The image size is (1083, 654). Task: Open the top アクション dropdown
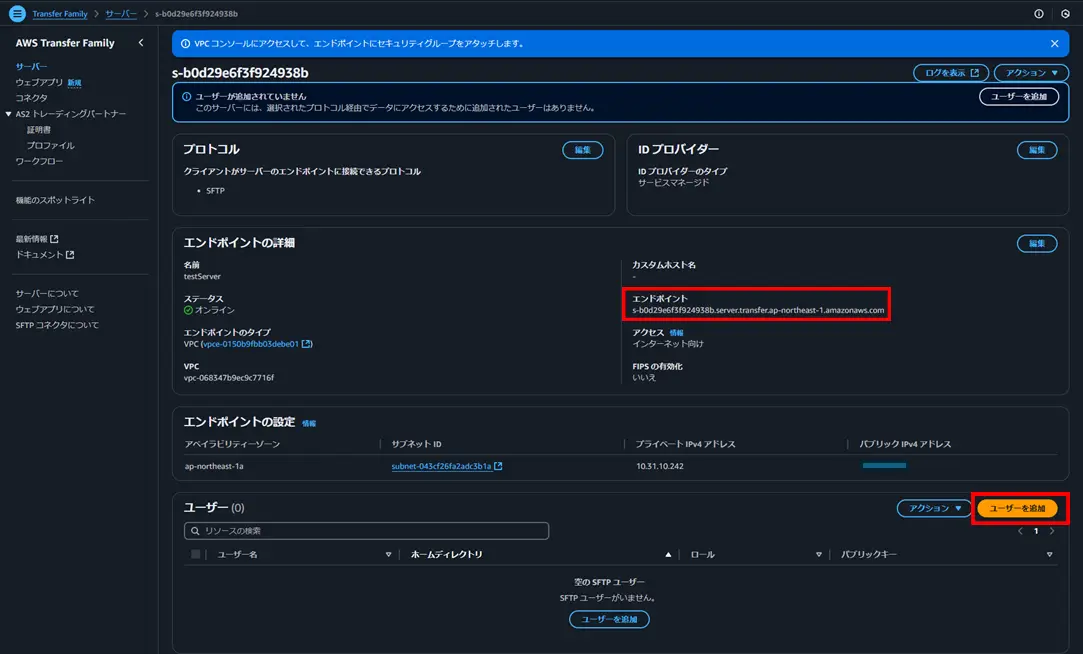point(1031,73)
